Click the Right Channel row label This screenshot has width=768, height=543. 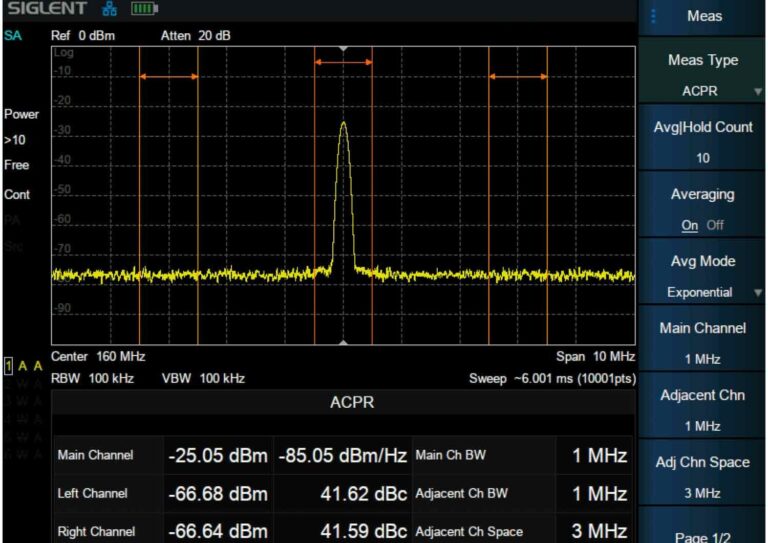pyautogui.click(x=96, y=531)
